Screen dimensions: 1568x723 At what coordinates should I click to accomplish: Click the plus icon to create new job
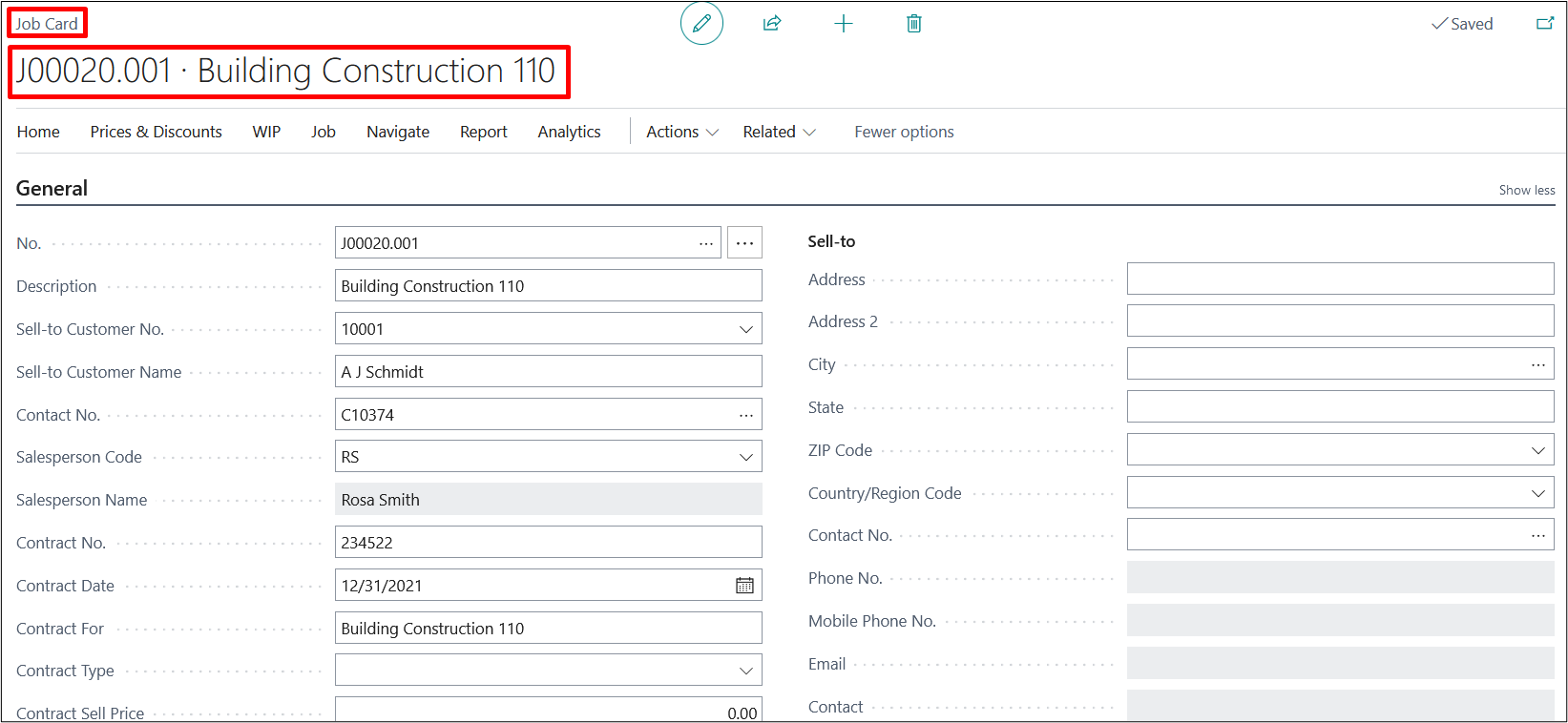click(x=843, y=24)
